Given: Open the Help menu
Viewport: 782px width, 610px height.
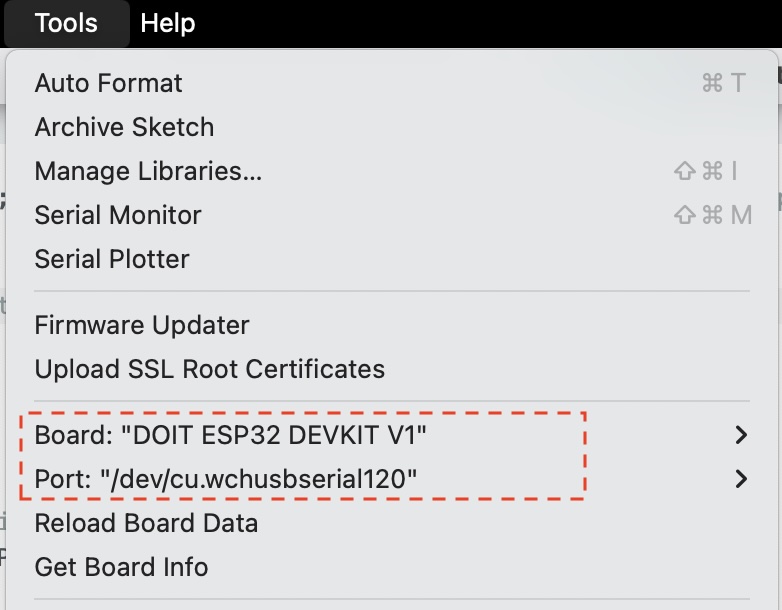Looking at the screenshot, I should click(x=168, y=23).
